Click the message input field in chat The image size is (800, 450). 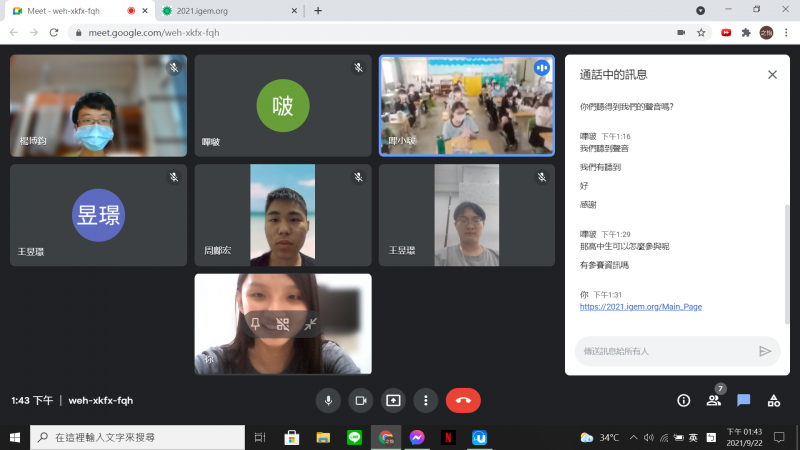[660, 351]
